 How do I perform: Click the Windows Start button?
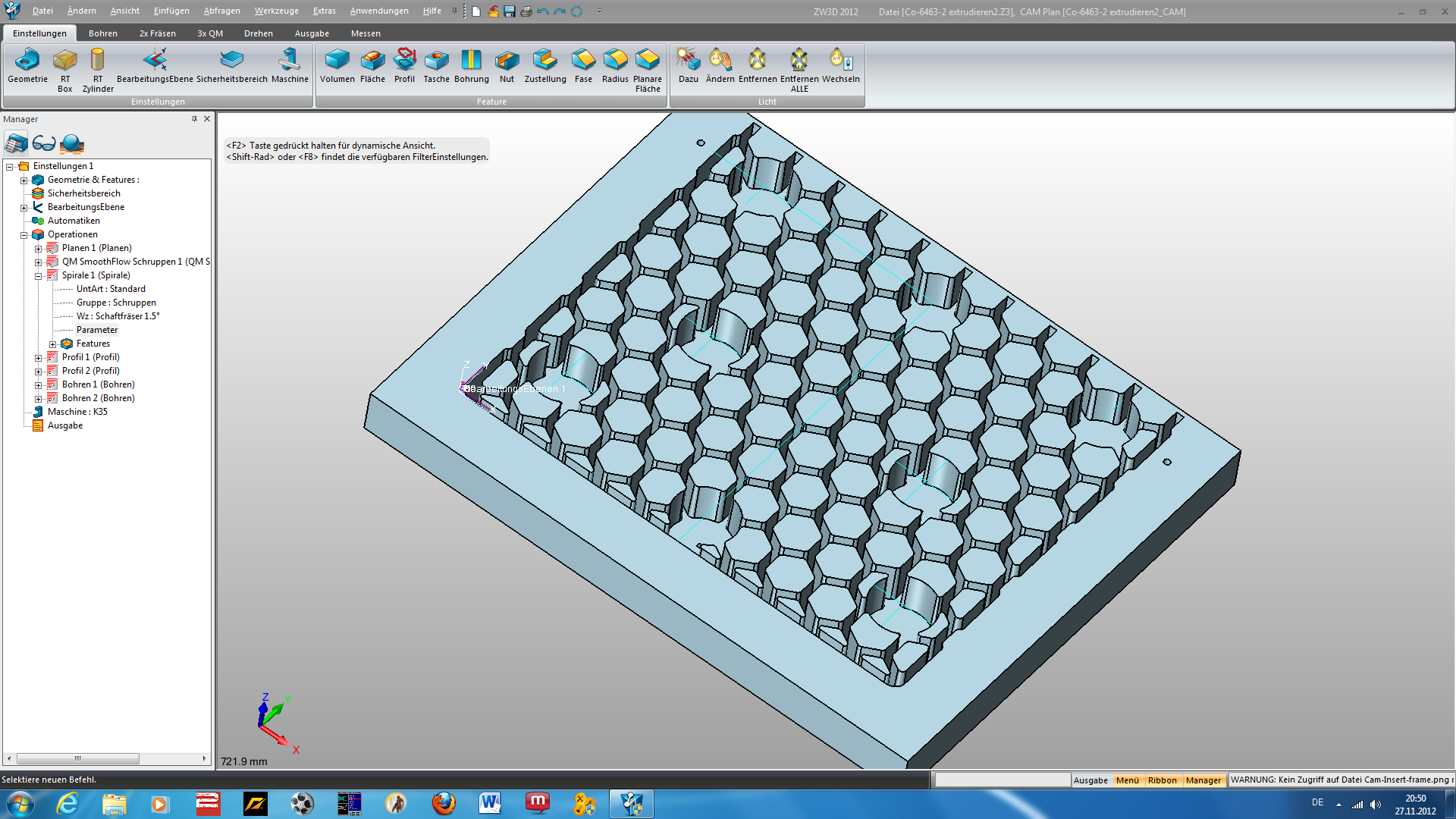[x=20, y=803]
